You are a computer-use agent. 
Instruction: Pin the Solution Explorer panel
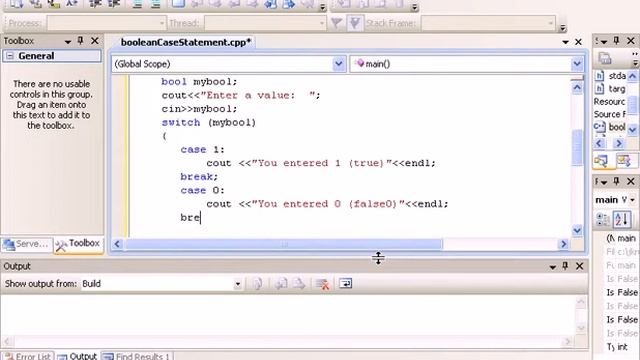[x=616, y=41]
